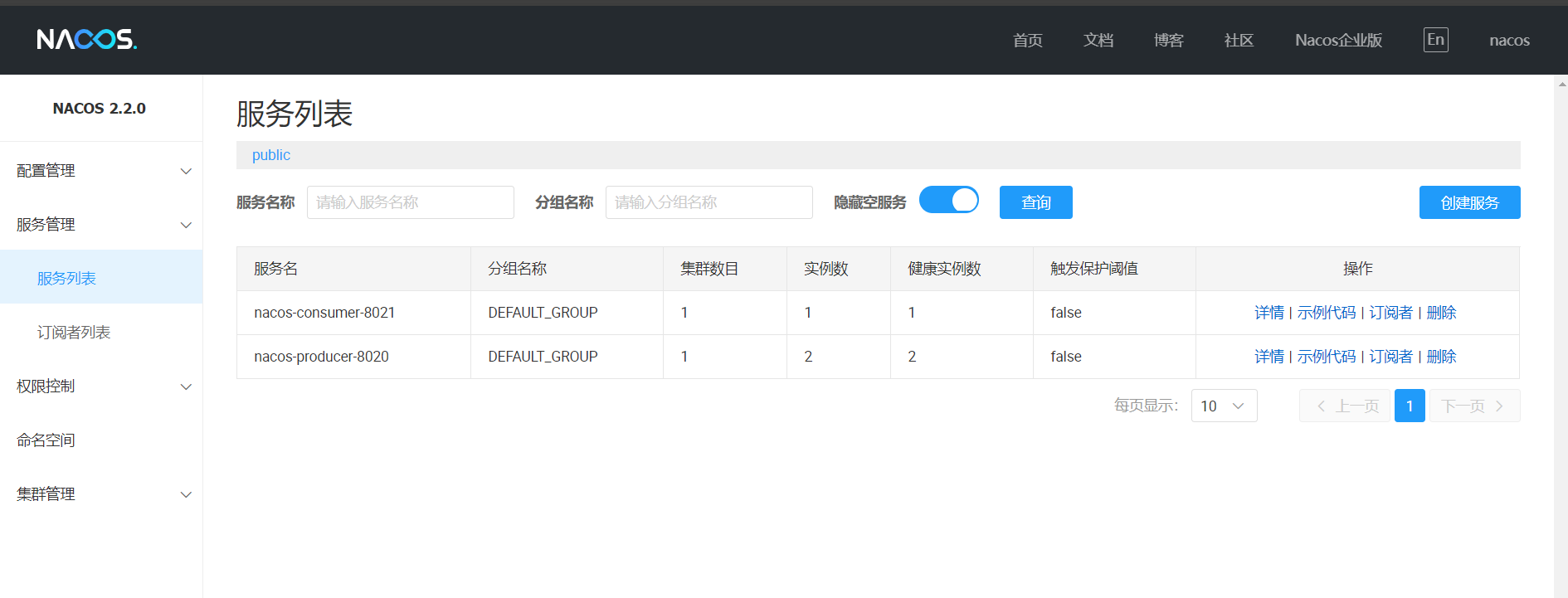This screenshot has height=598, width=1568.
Task: Click the 上一页 pagination button
Action: coord(1345,406)
